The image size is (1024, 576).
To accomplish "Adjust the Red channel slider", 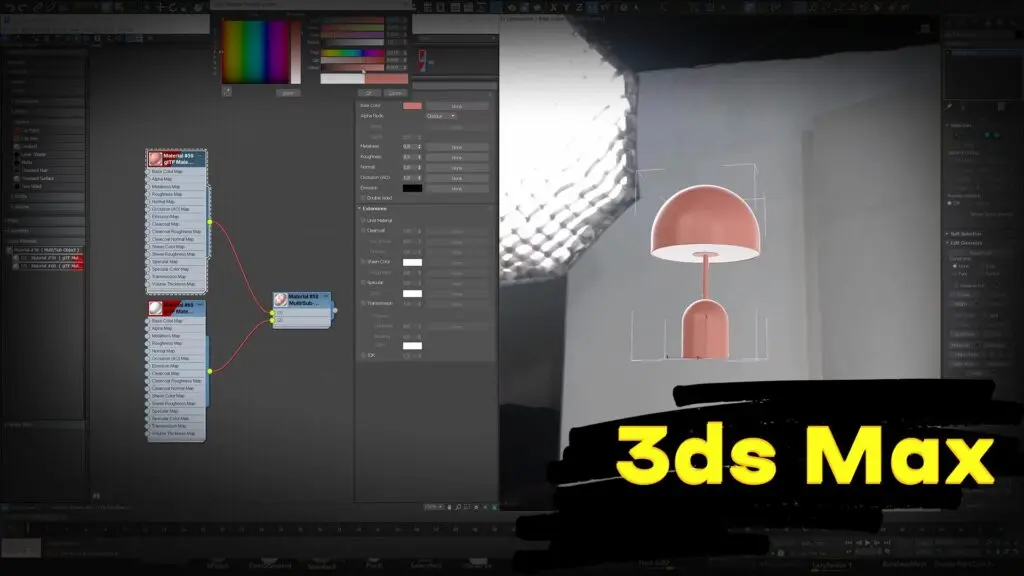I will click(352, 20).
